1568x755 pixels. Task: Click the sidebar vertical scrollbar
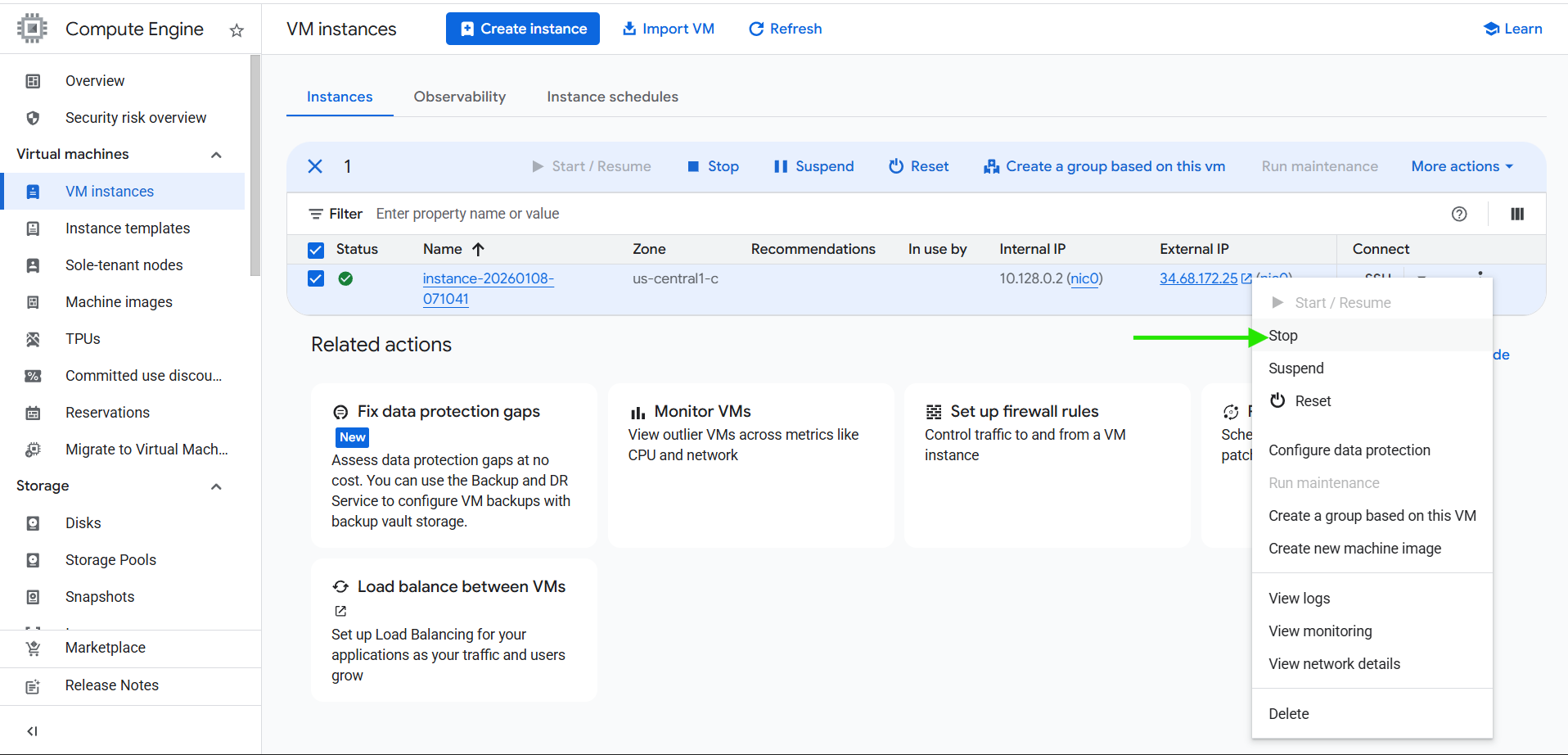tap(255, 164)
